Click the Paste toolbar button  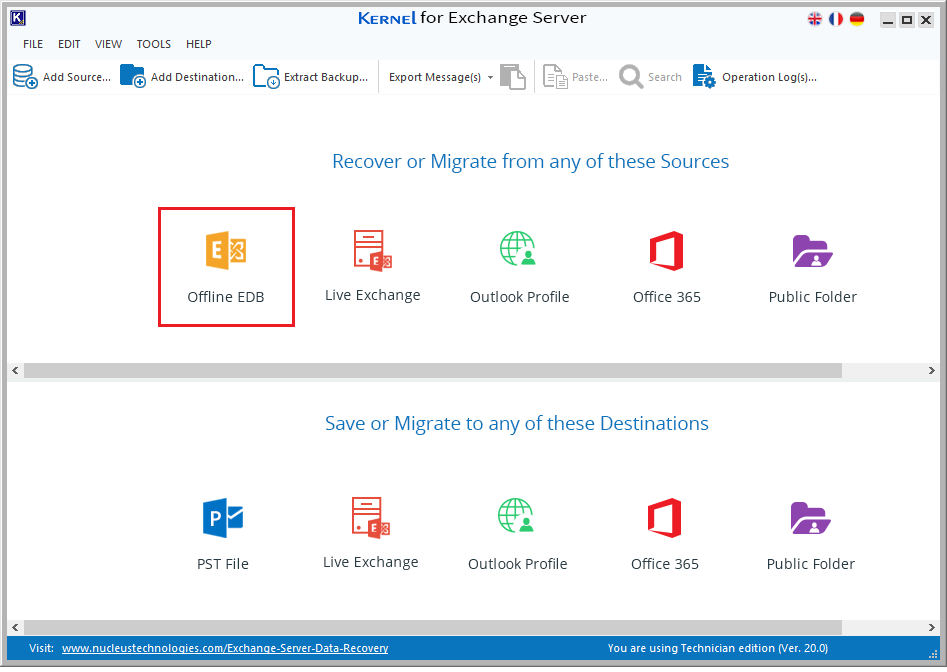point(575,77)
